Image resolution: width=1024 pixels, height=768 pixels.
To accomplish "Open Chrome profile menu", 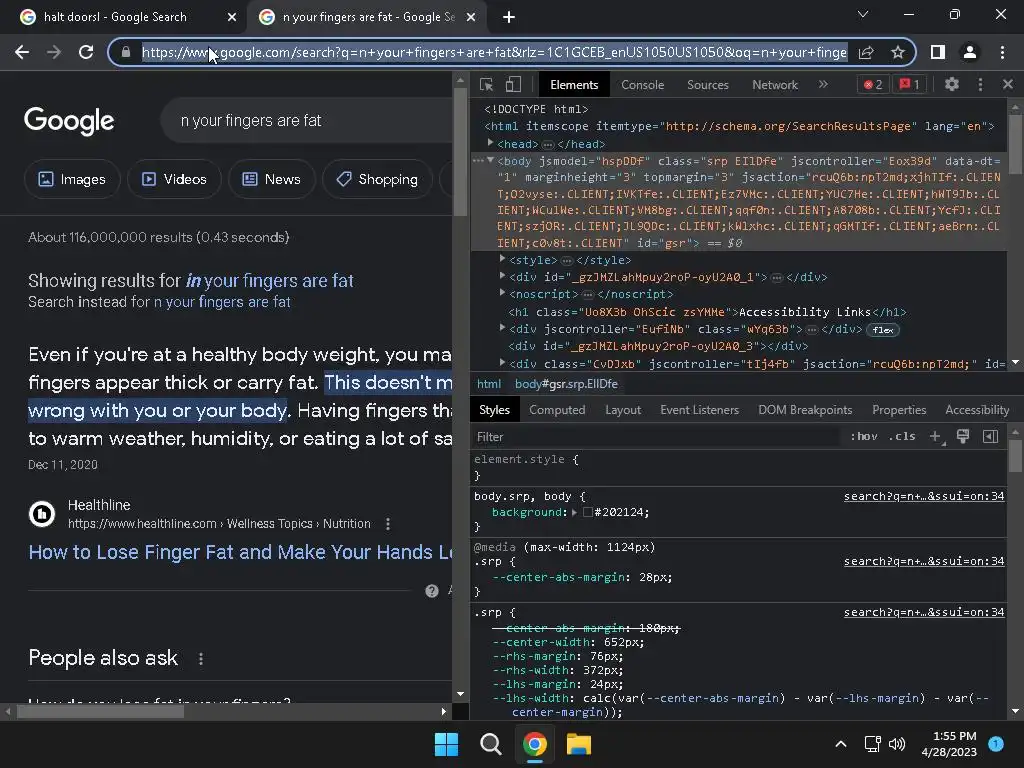I will (x=970, y=52).
